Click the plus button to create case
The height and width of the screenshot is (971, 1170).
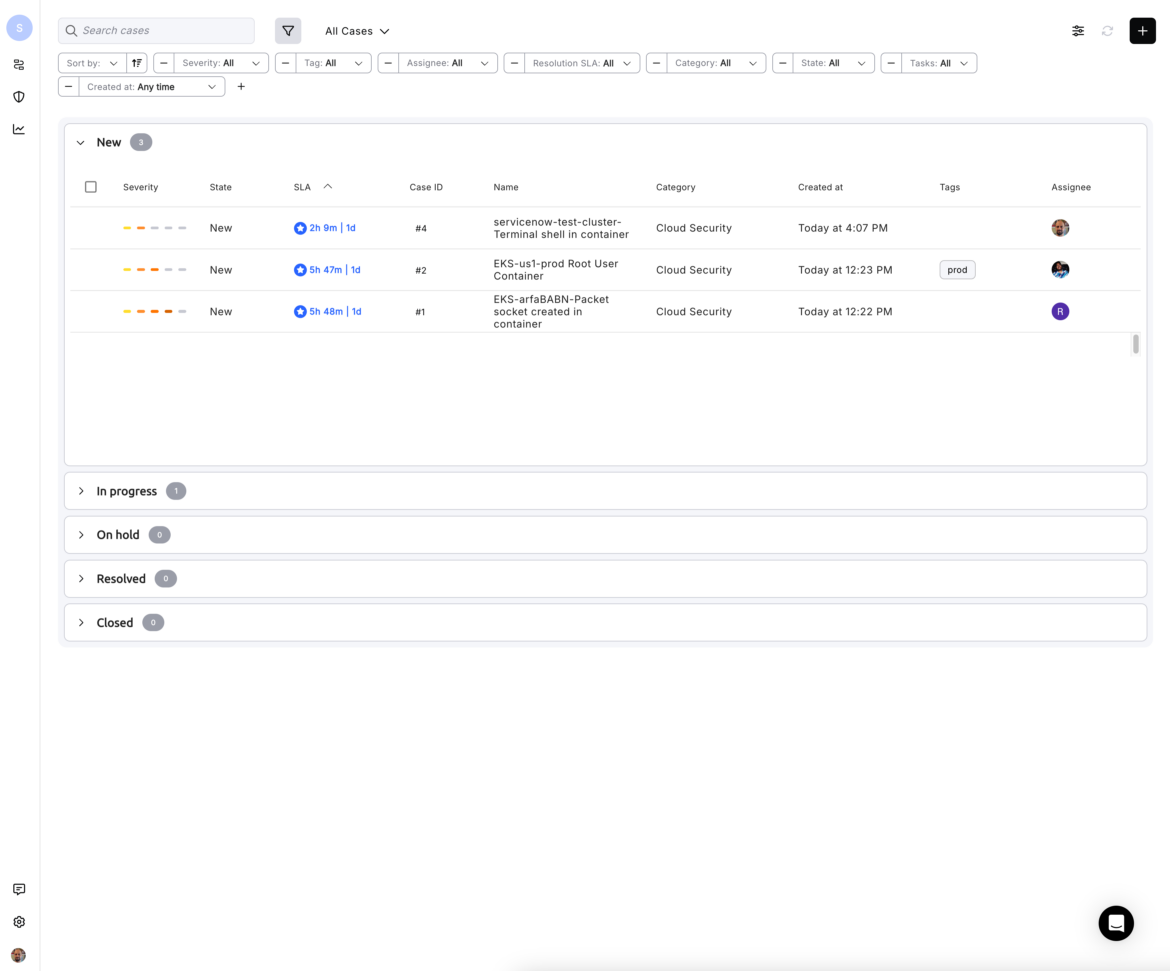click(x=1142, y=31)
